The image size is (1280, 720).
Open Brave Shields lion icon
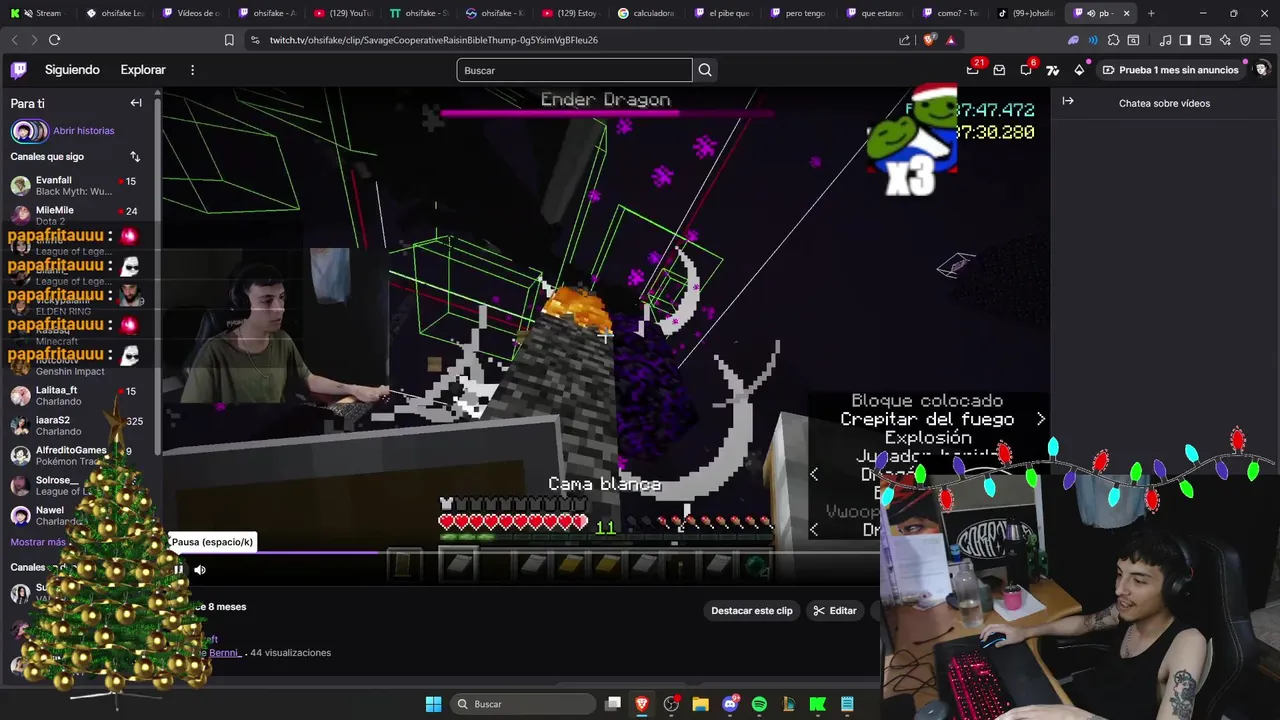930,40
